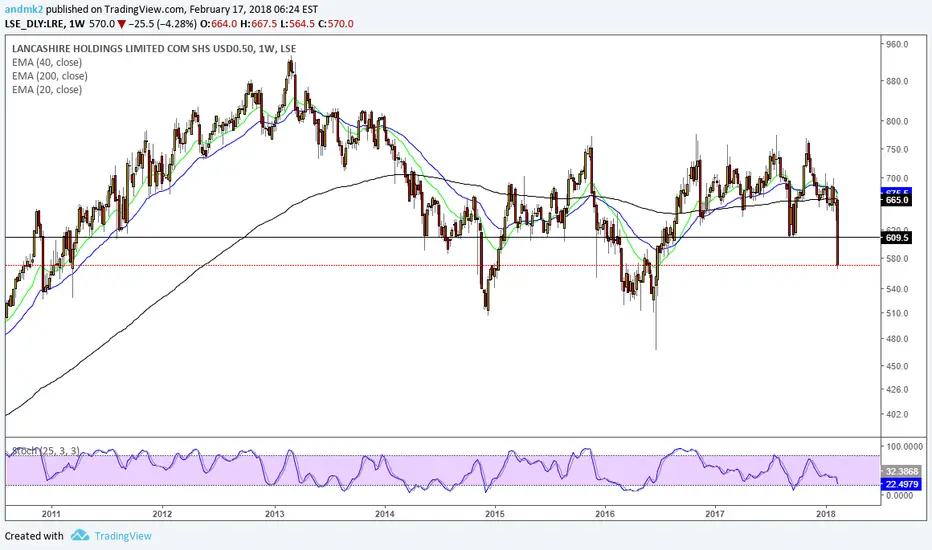Click the 32.3868 stochastic value tag
Screen dimensions: 932x550
(901, 471)
